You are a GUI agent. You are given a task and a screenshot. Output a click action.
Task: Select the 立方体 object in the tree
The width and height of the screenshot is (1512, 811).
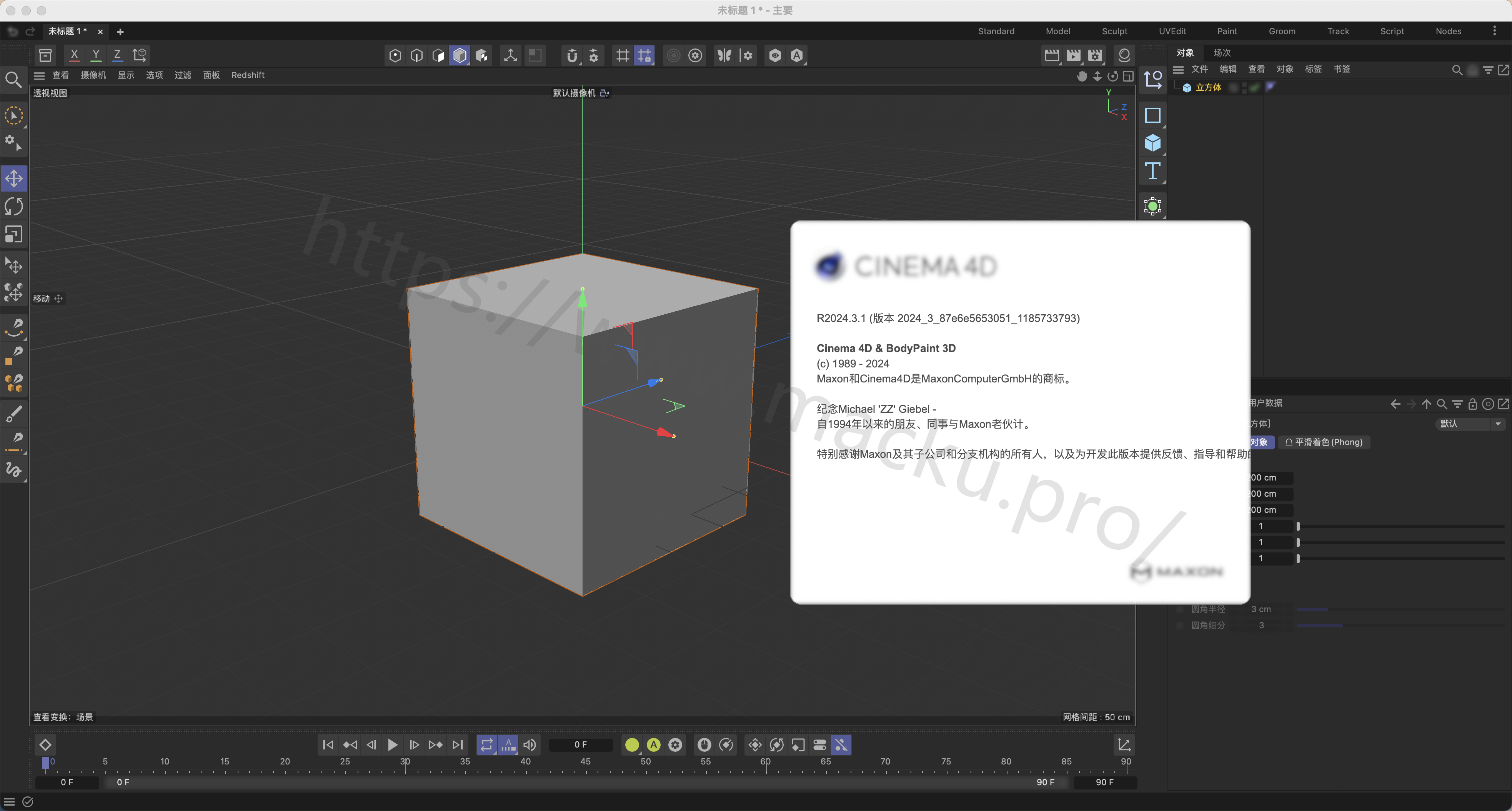pos(1208,87)
